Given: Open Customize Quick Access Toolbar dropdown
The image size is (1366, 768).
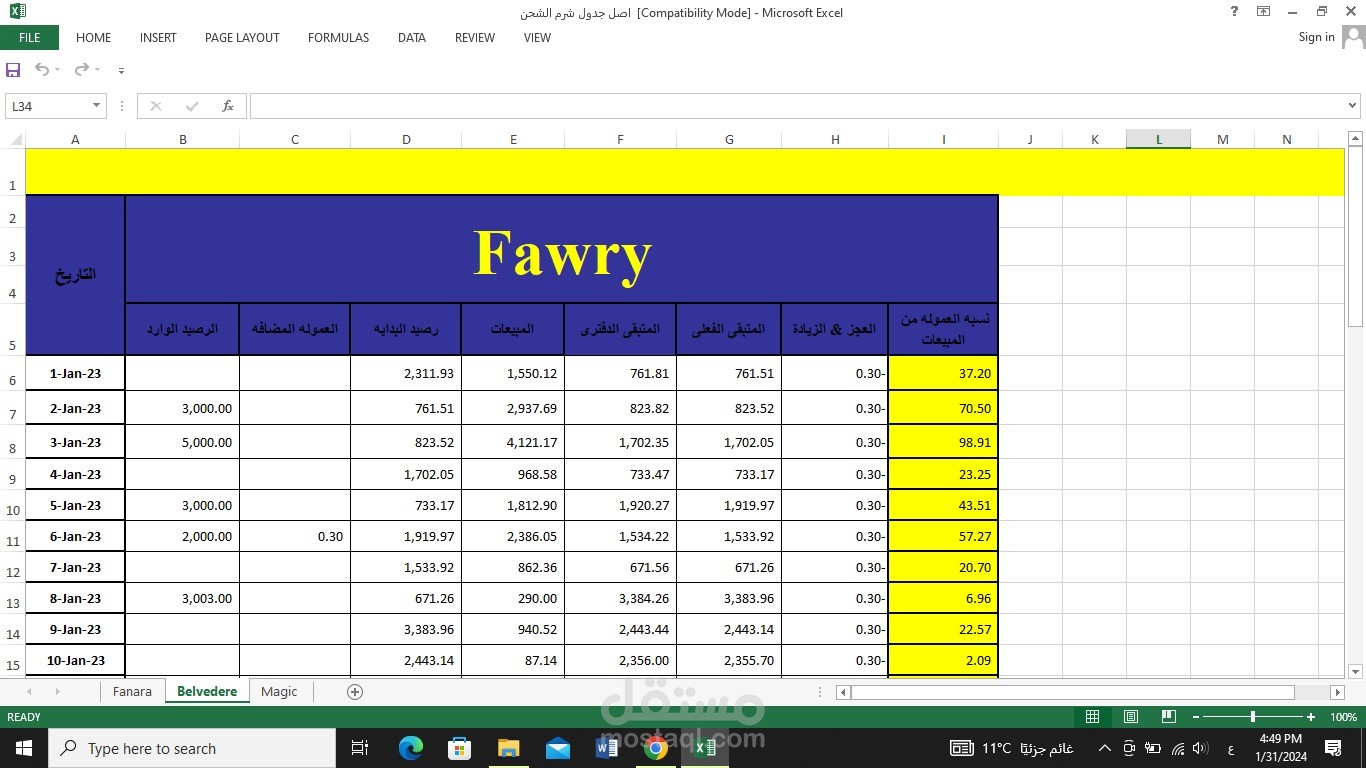Looking at the screenshot, I should coord(121,71).
